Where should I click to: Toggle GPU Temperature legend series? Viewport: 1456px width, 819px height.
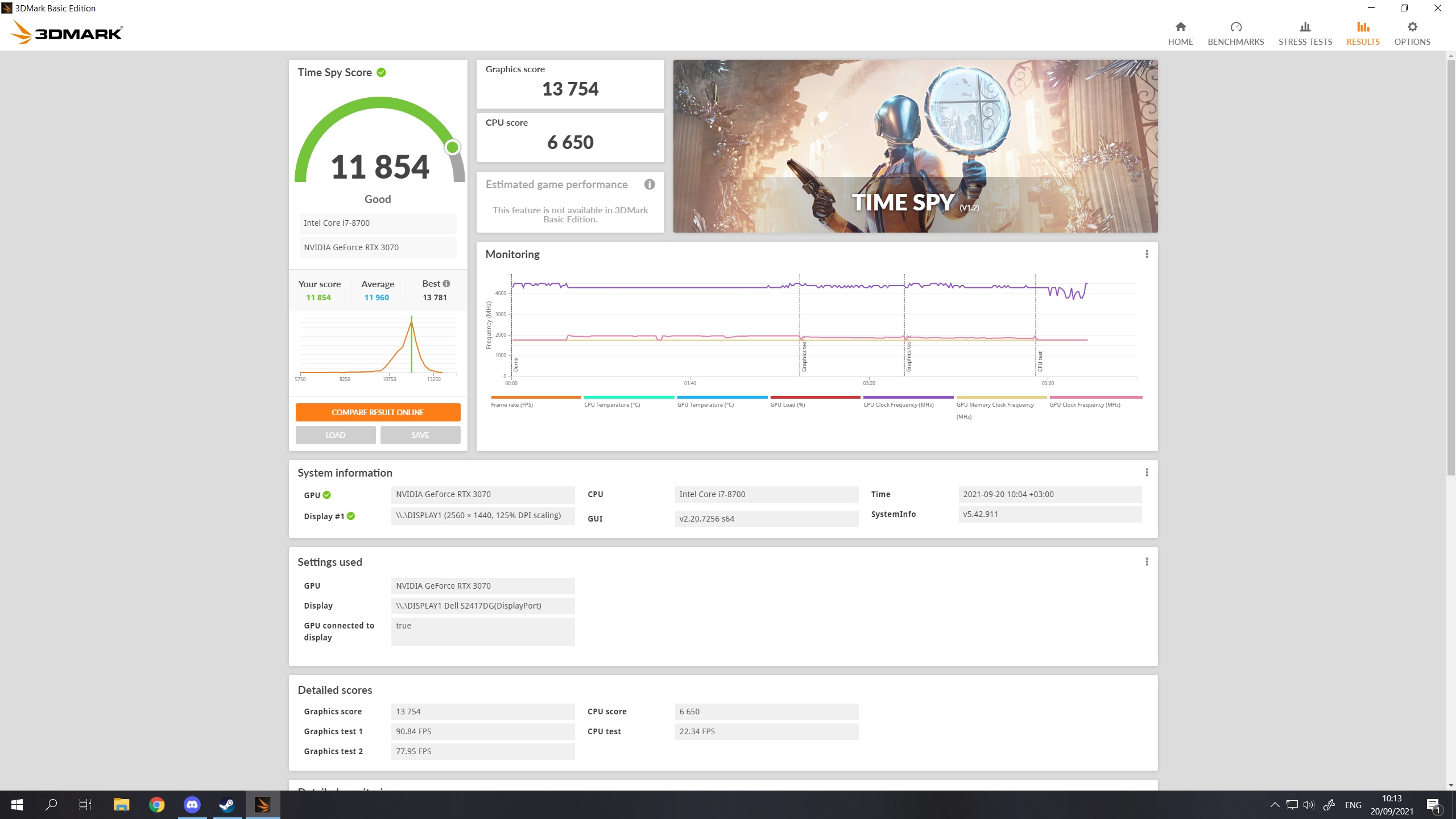pyautogui.click(x=722, y=402)
